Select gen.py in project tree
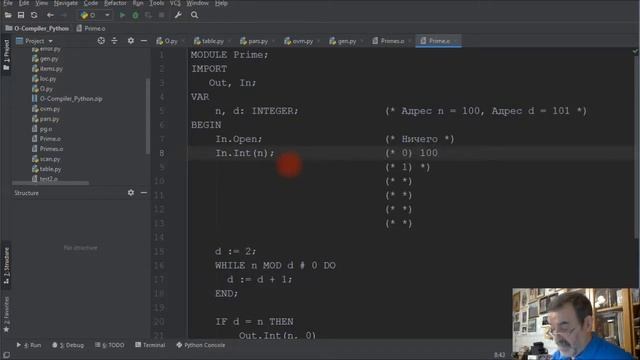This screenshot has width=640, height=360. pyautogui.click(x=45, y=59)
